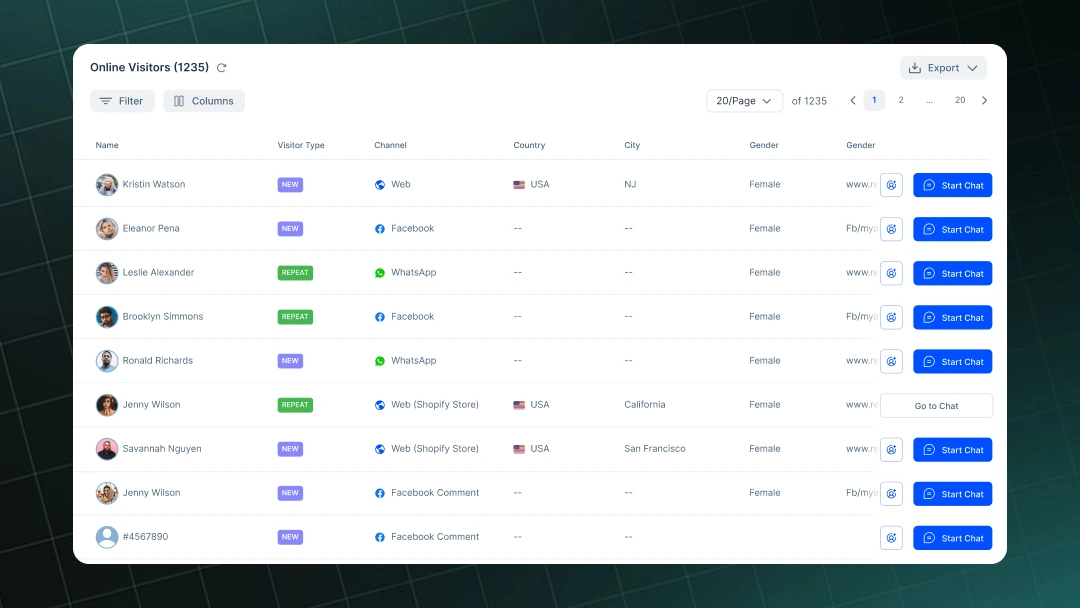The height and width of the screenshot is (608, 1080).
Task: Click the REPEAT badge for Brooklyn Simmons
Action: click(295, 317)
